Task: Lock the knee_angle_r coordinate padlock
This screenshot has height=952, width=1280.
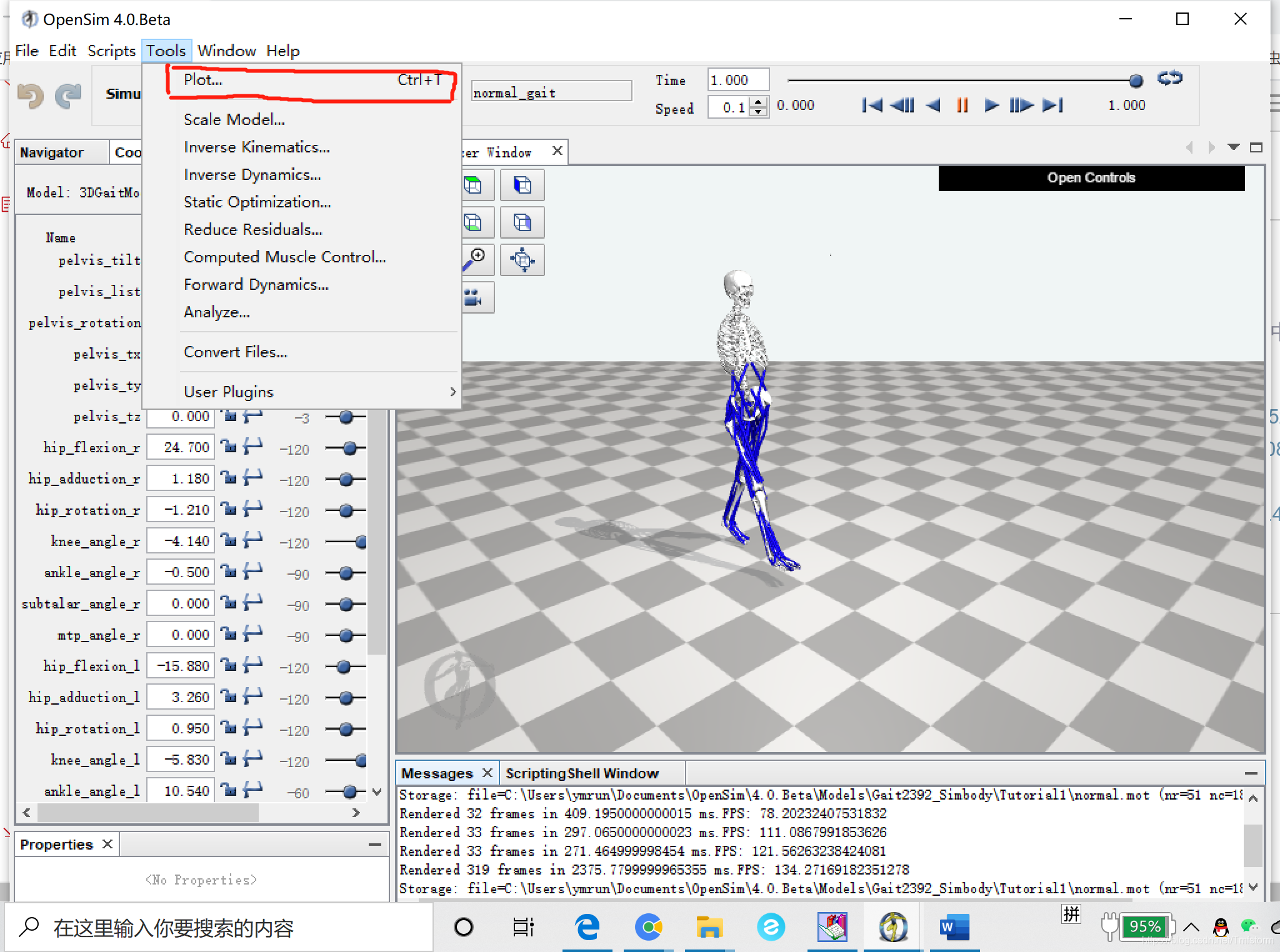Action: pos(230,539)
